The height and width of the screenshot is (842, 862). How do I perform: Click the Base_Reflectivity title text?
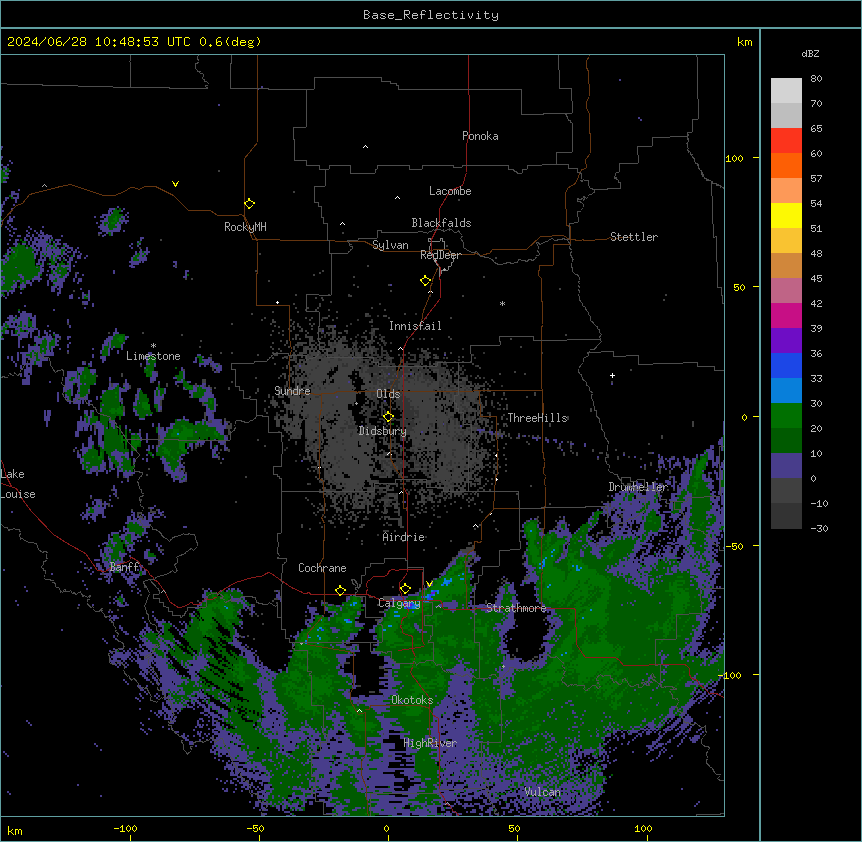pos(431,15)
